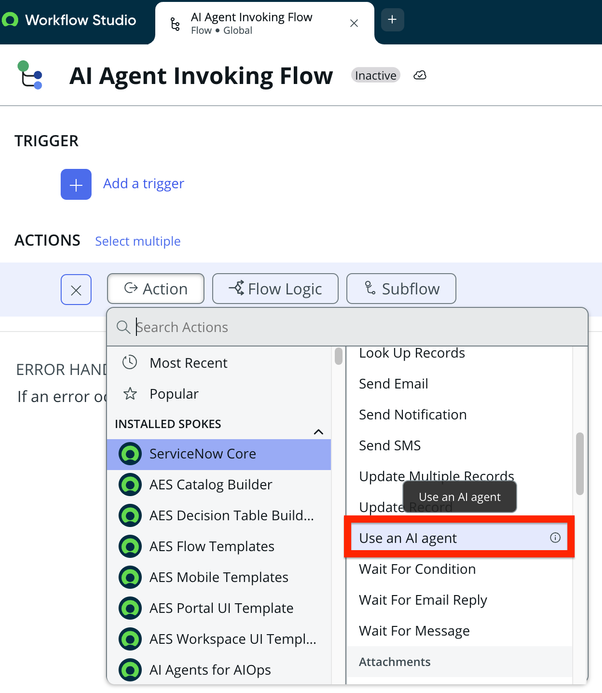Select AES Mobile Templates spoke
The height and width of the screenshot is (693, 602).
[x=219, y=578]
